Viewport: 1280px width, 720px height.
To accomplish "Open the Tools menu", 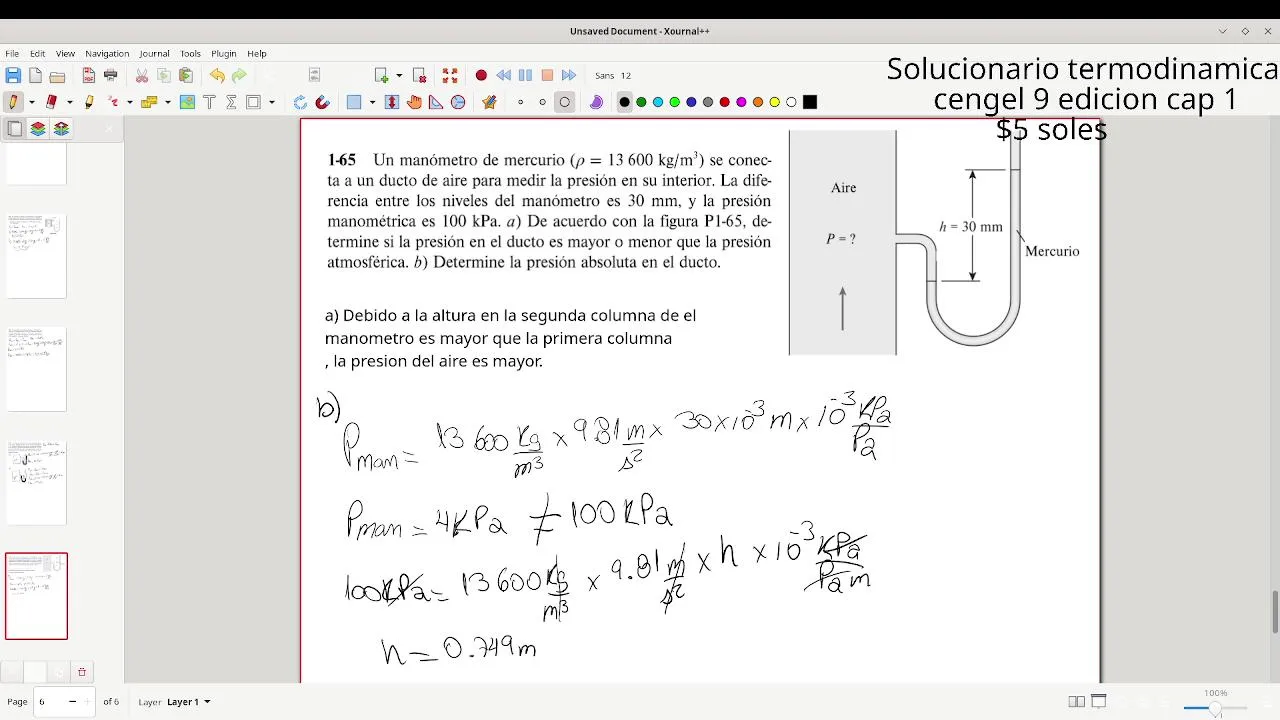I will (190, 53).
